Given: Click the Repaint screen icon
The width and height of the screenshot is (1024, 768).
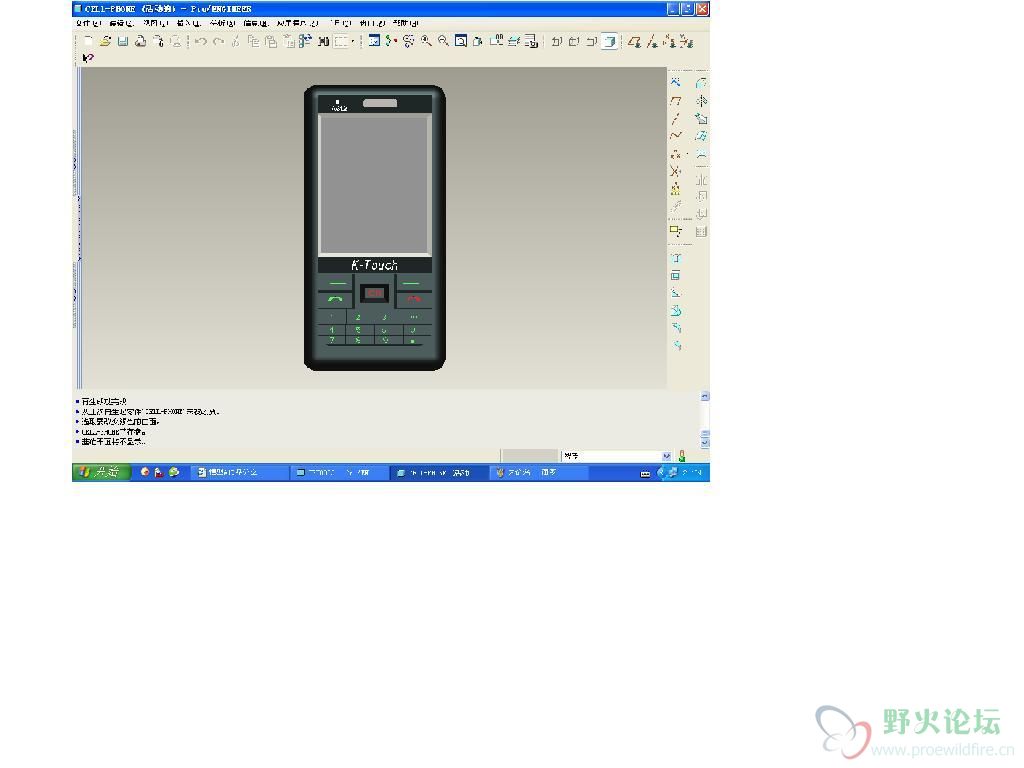Looking at the screenshot, I should pos(374,41).
